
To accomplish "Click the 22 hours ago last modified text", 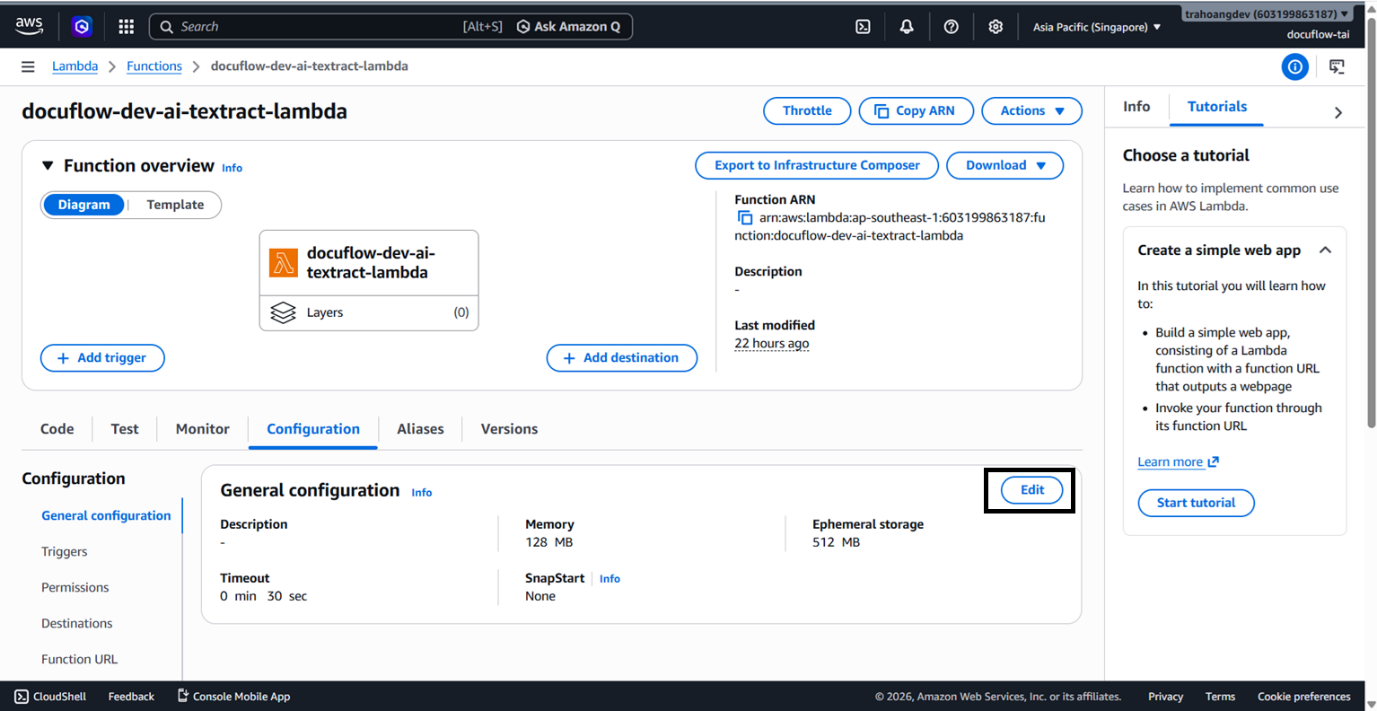I will pyautogui.click(x=772, y=343).
